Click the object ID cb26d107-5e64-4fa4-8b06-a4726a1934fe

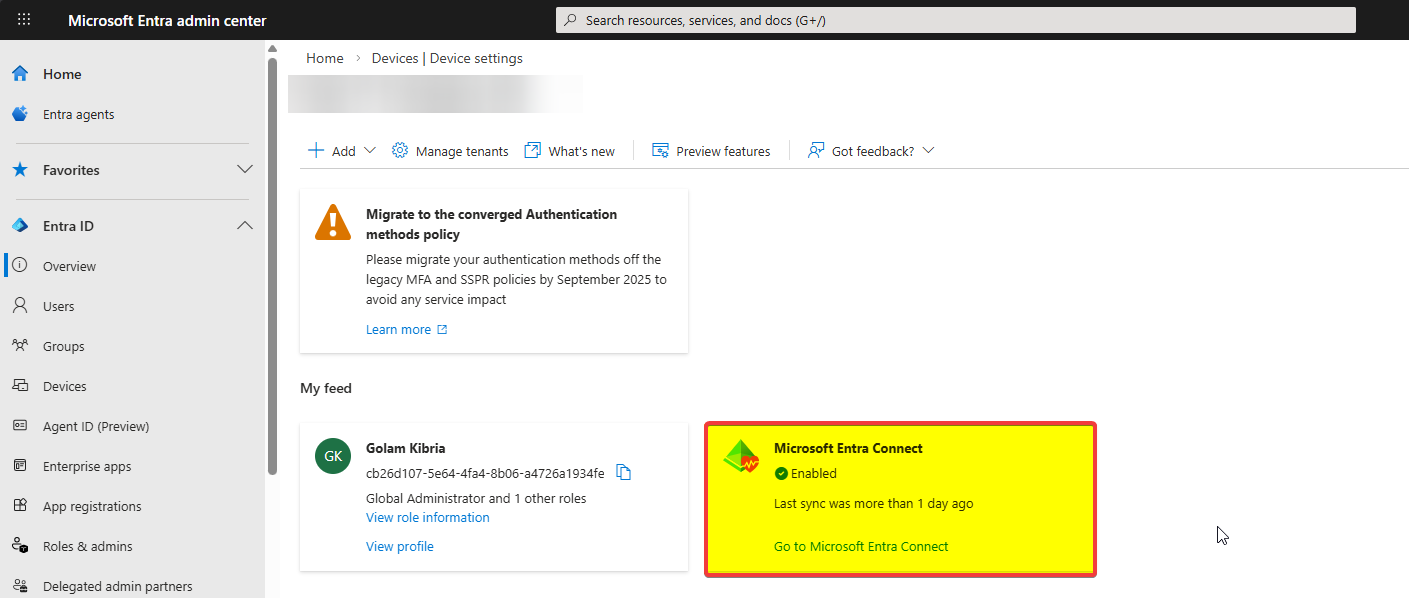[485, 473]
